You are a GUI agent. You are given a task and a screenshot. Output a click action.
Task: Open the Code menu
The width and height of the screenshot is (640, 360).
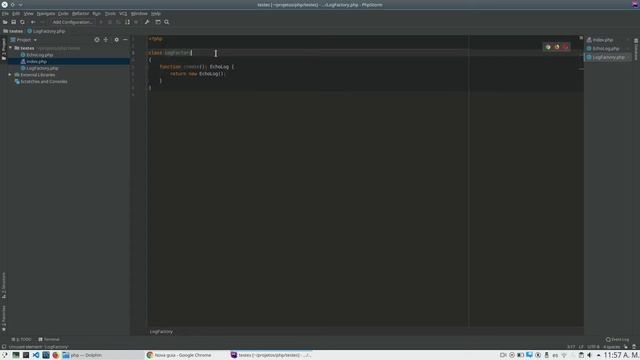point(63,13)
